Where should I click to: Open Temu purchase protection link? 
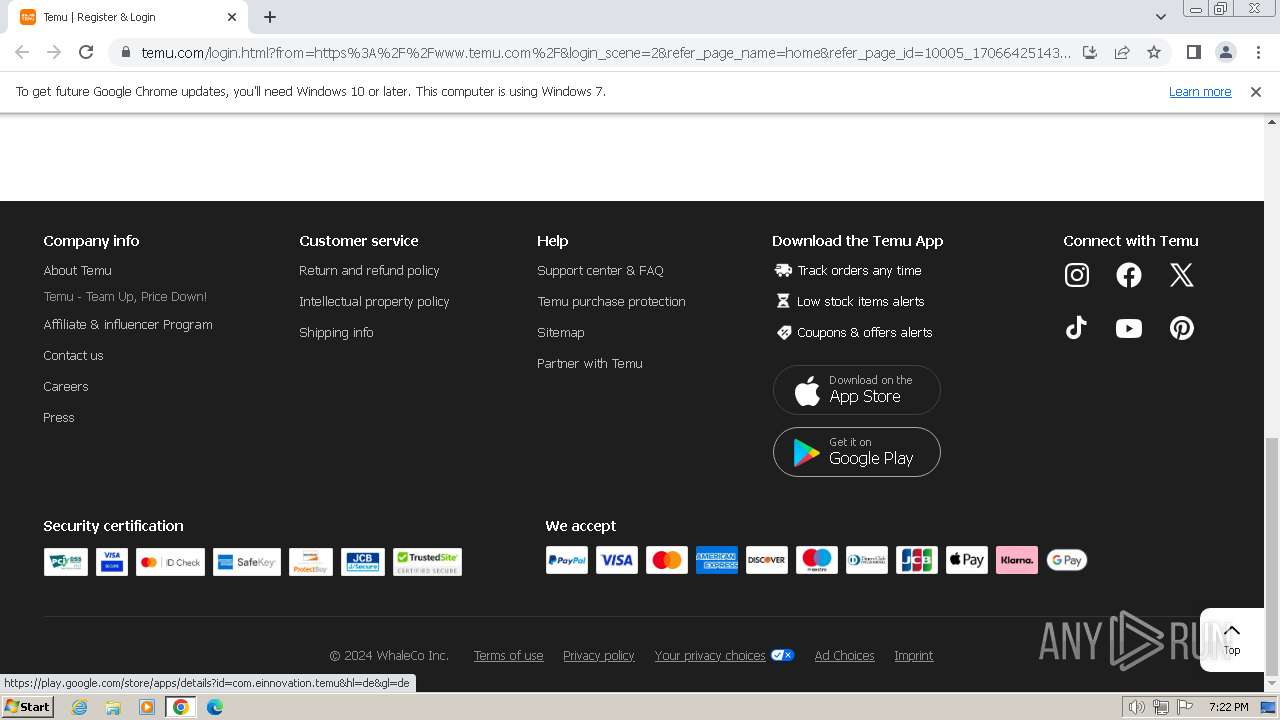(611, 302)
